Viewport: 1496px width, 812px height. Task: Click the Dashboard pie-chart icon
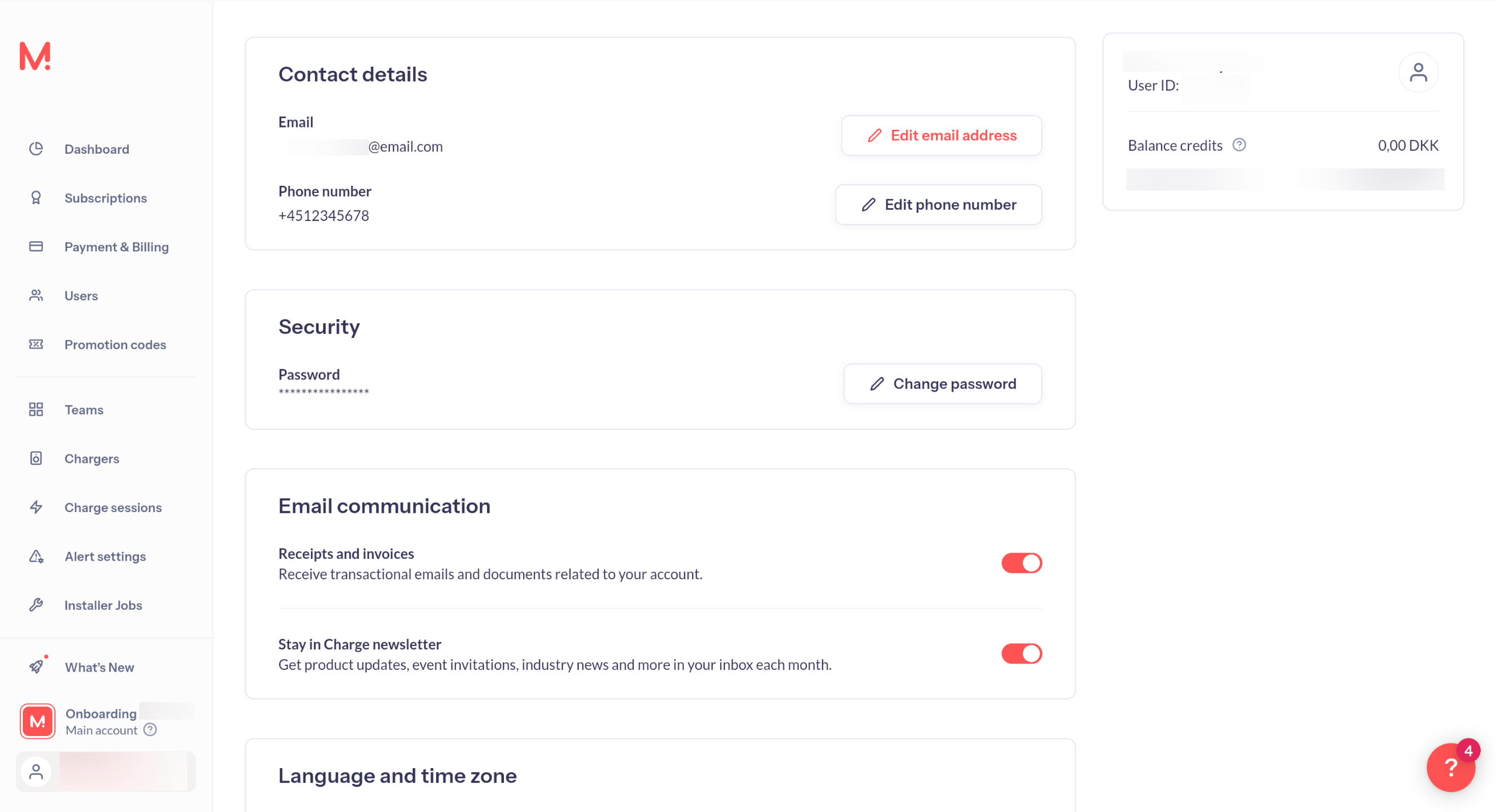(x=36, y=149)
